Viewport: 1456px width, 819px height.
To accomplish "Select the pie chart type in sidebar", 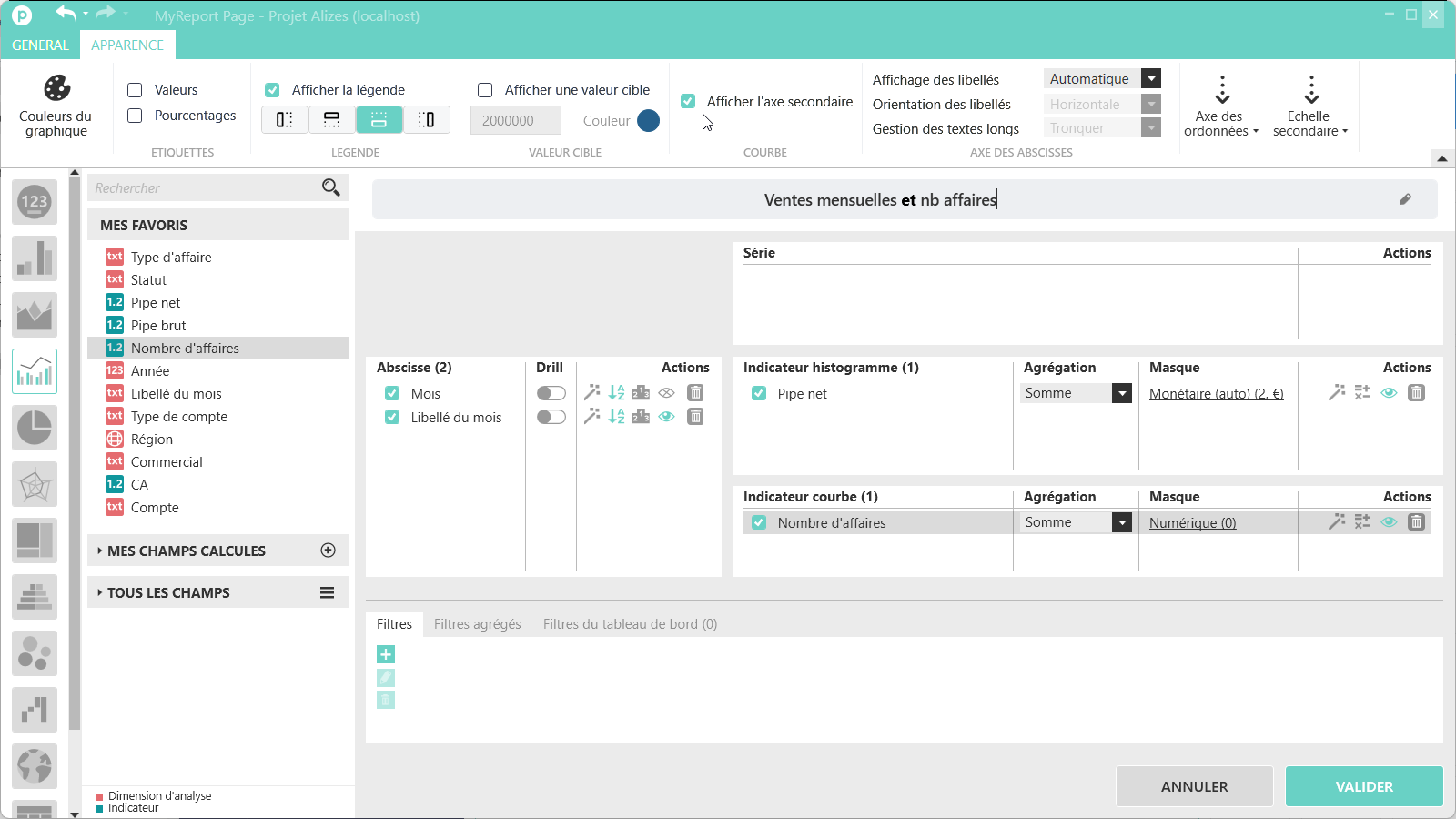I will point(35,428).
